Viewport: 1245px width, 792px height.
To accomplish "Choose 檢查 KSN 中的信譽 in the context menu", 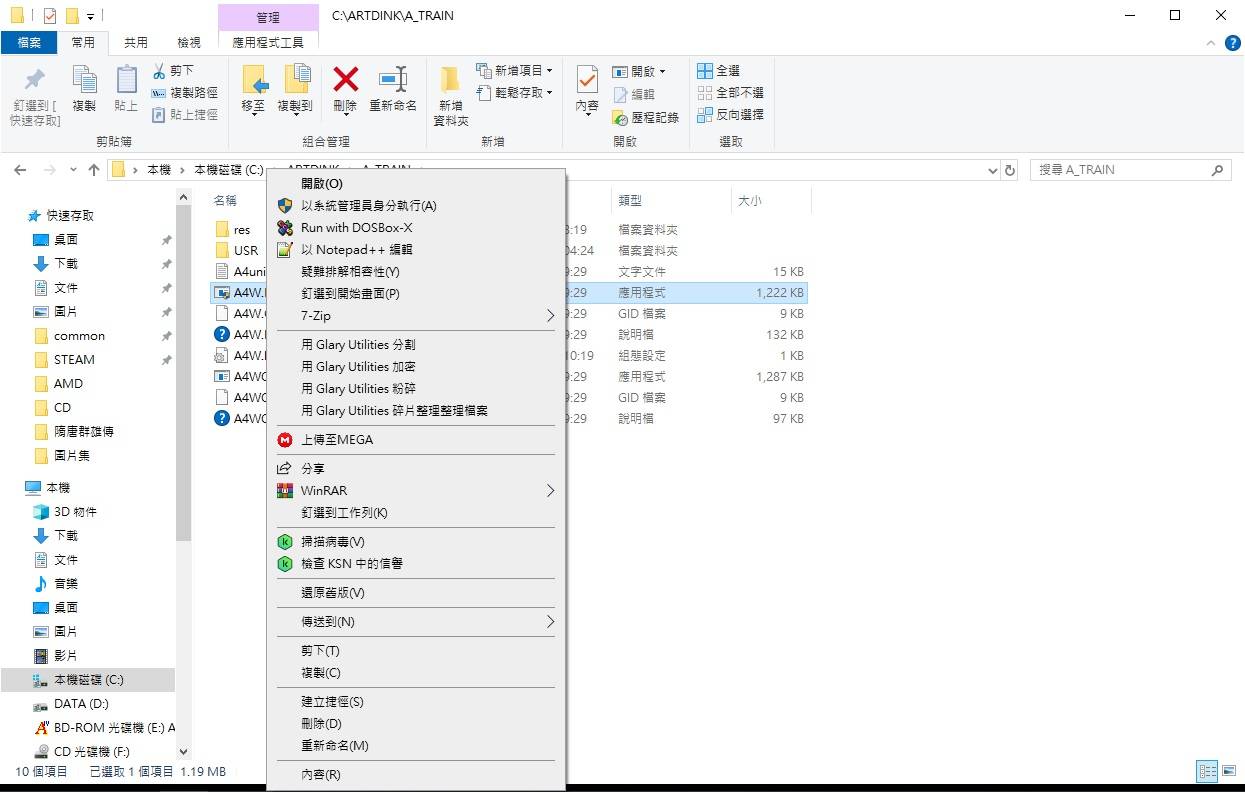I will click(x=416, y=564).
